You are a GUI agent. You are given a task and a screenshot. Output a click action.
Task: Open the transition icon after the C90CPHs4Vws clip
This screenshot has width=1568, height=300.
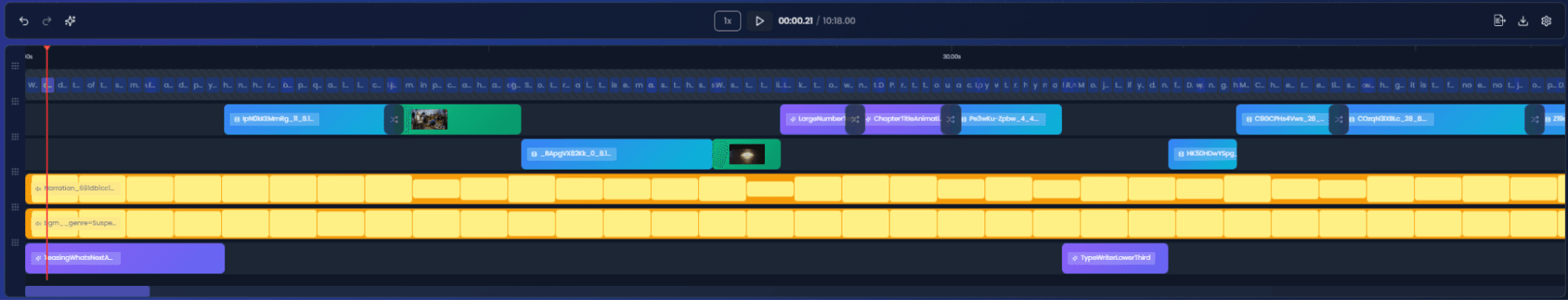(1339, 119)
